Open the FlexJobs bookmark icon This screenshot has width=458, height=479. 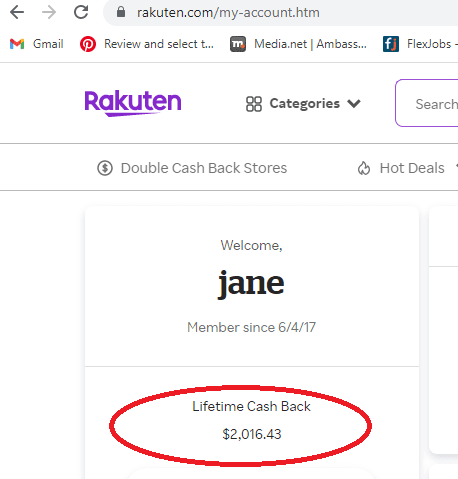coord(391,44)
